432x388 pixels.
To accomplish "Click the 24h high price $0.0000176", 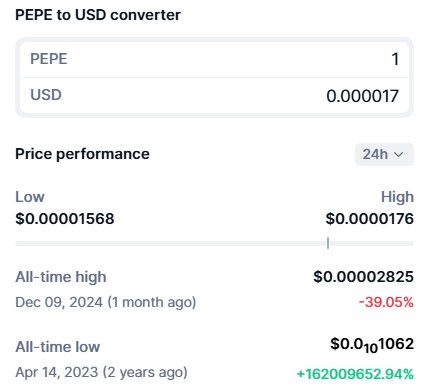I will click(370, 219).
